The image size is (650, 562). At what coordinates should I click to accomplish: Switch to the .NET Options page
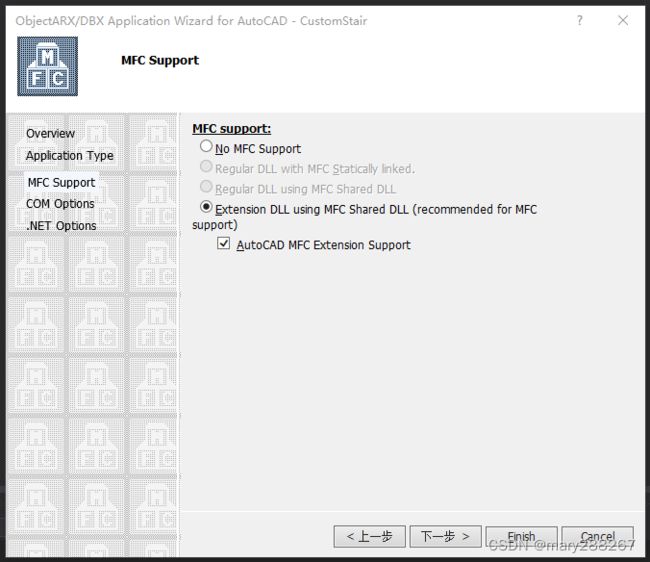click(x=61, y=226)
